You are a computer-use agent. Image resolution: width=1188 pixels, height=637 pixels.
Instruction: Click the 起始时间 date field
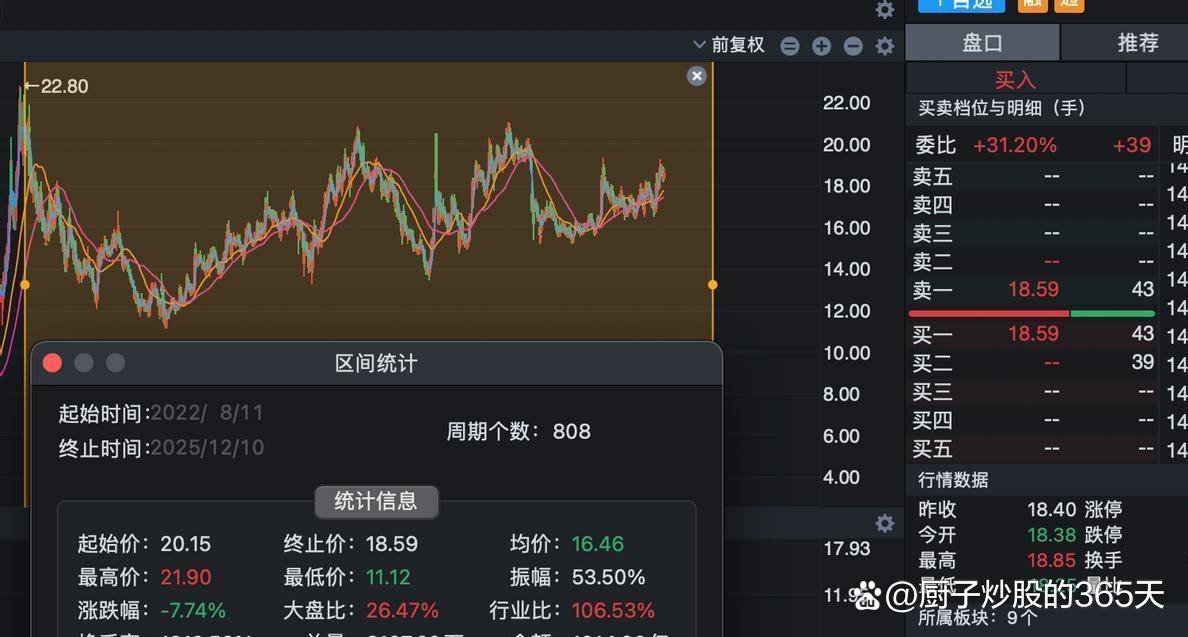pyautogui.click(x=207, y=413)
